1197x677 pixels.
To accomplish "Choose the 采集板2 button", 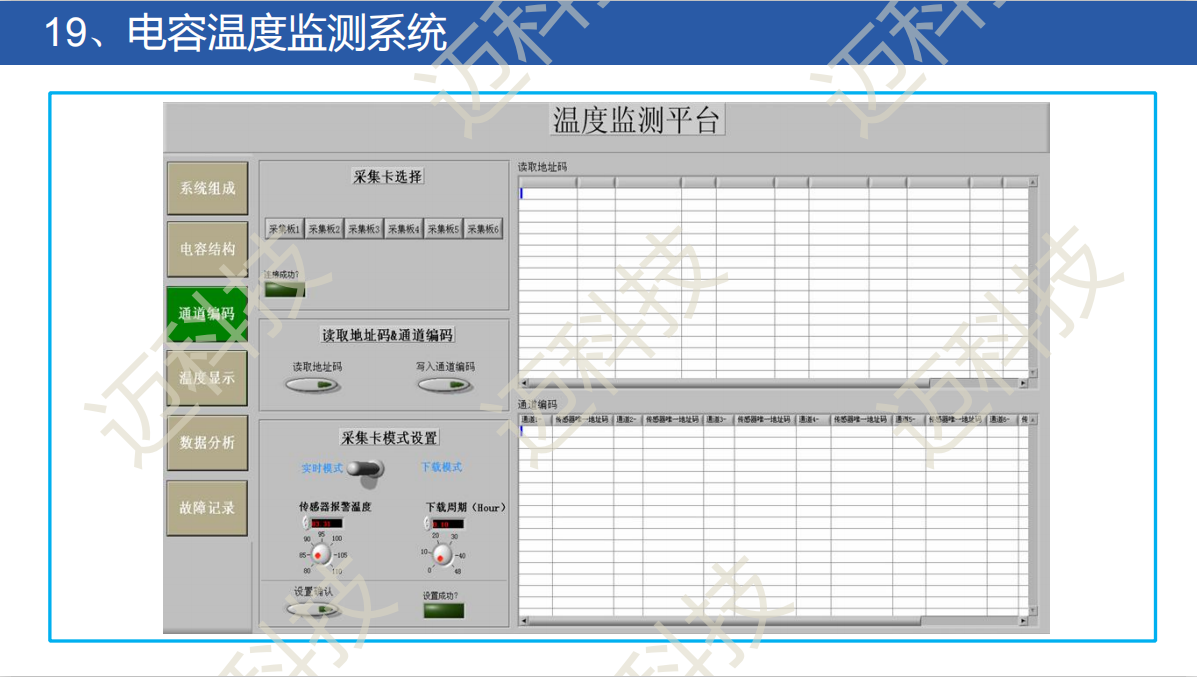I will click(x=324, y=229).
